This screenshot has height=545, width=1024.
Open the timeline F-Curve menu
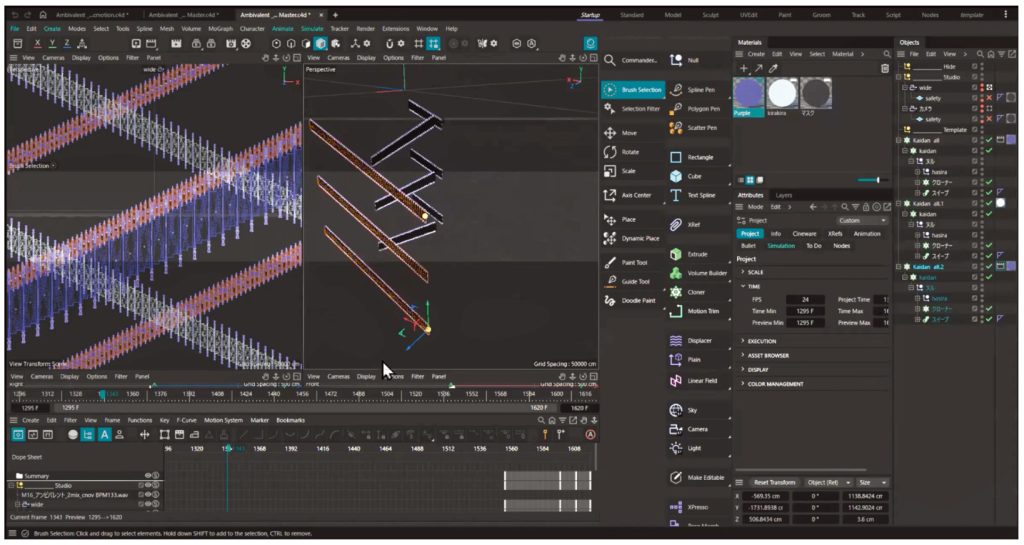186,420
